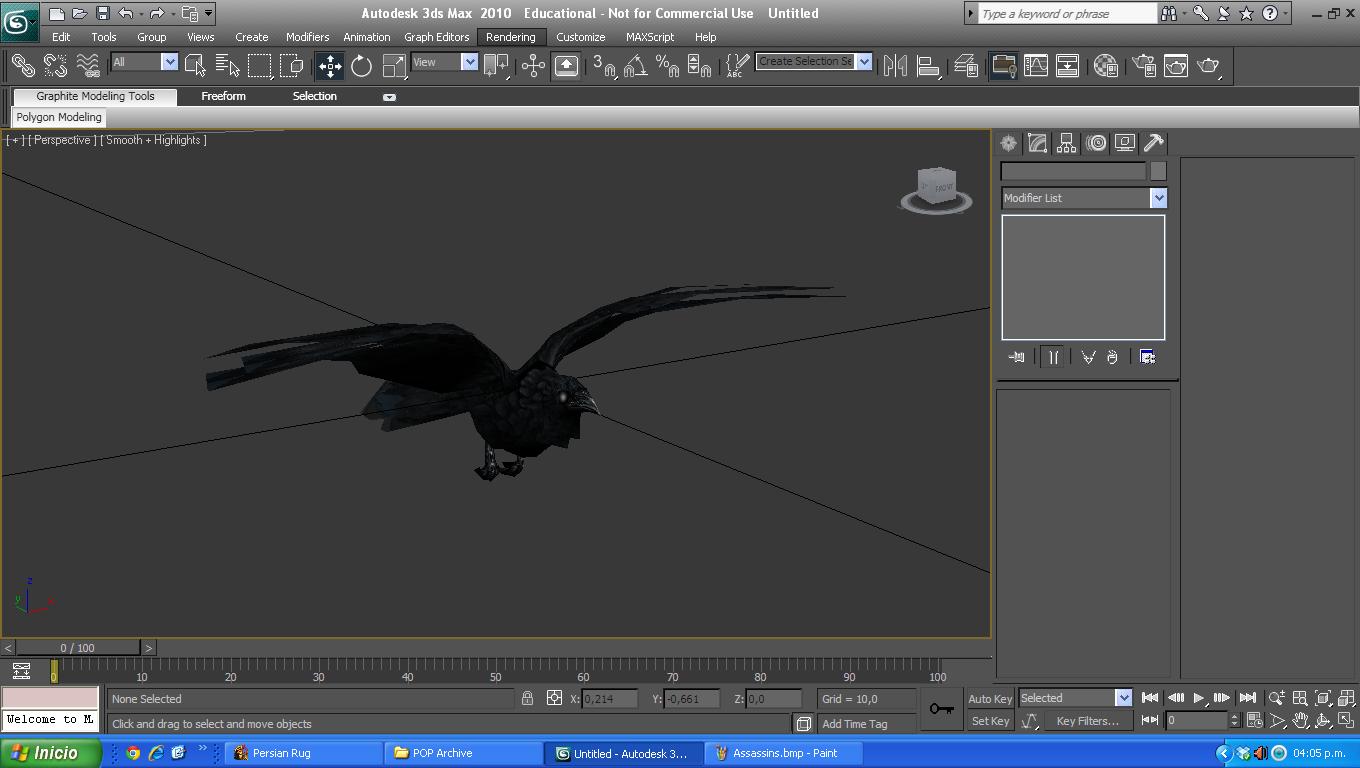
Task: Click the Polygon Modeling panel button
Action: coord(59,117)
